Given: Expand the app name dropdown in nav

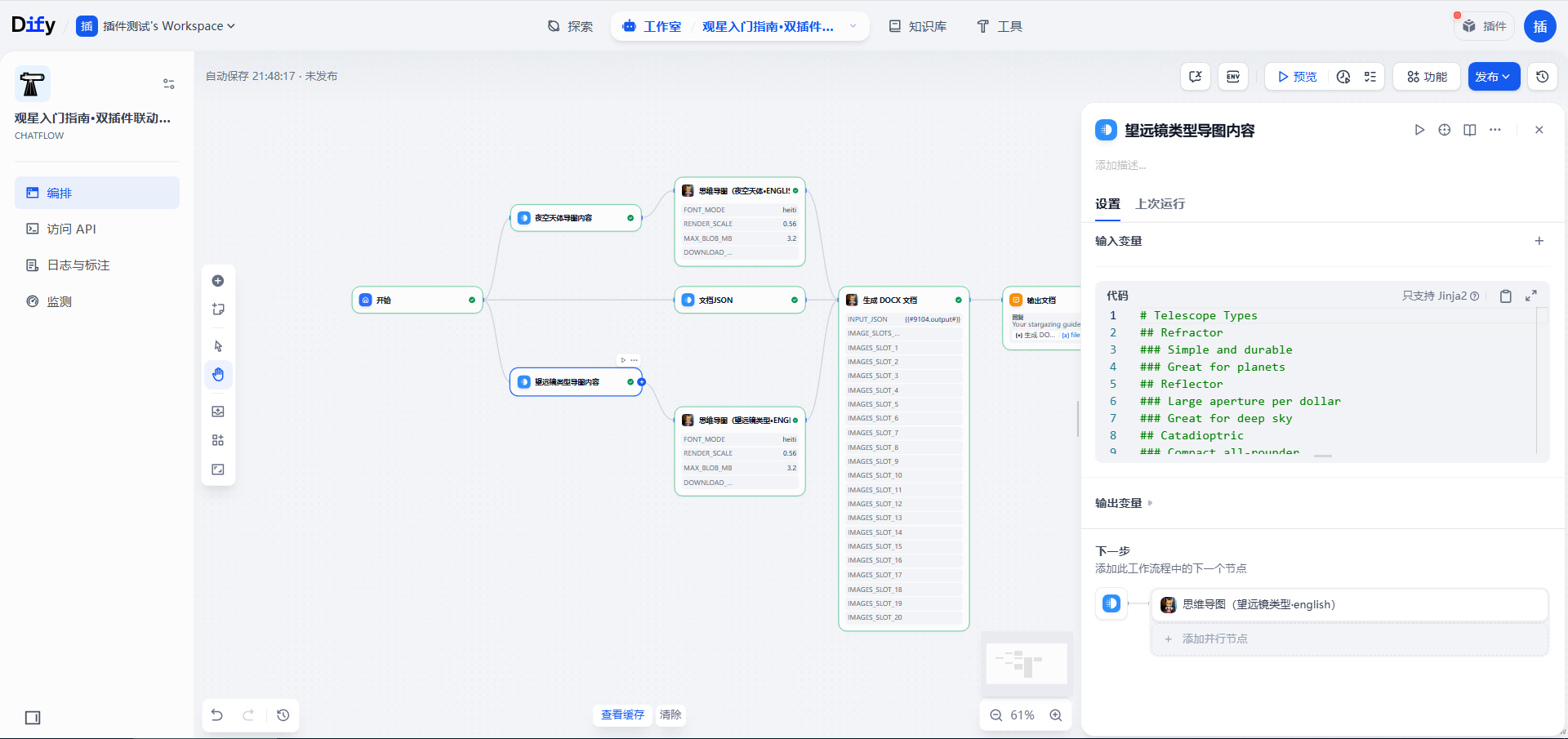Looking at the screenshot, I should point(853,26).
